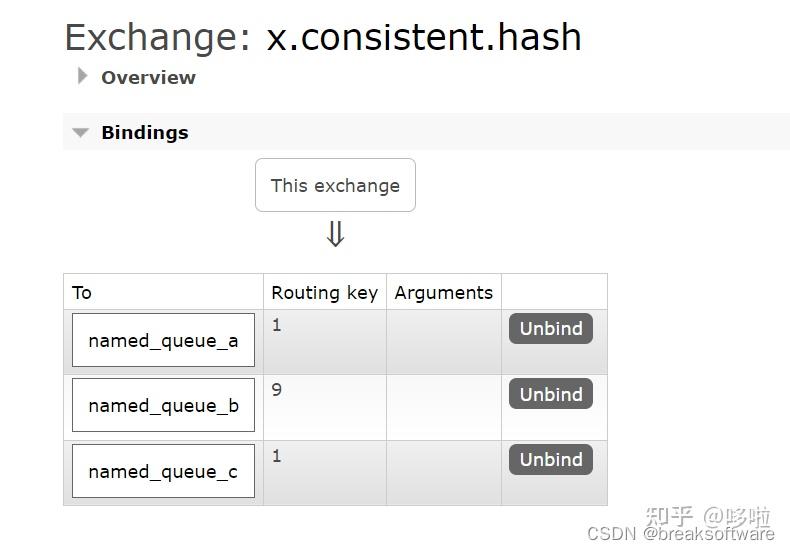Select the 'This exchange' box
790x550 pixels.
click(335, 185)
